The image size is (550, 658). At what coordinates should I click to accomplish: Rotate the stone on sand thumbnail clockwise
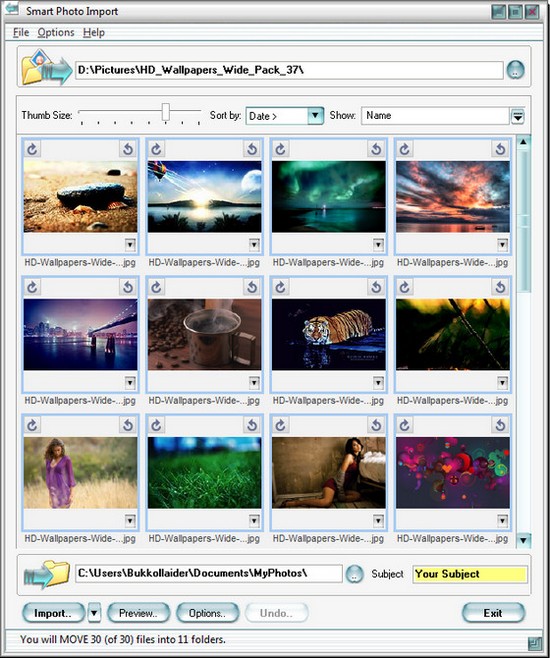click(x=32, y=149)
